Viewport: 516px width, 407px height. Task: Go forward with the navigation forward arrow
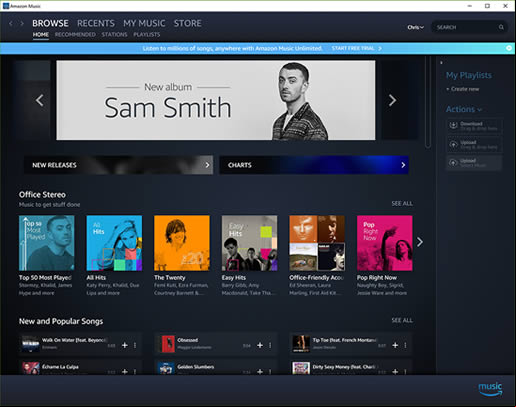click(x=22, y=23)
